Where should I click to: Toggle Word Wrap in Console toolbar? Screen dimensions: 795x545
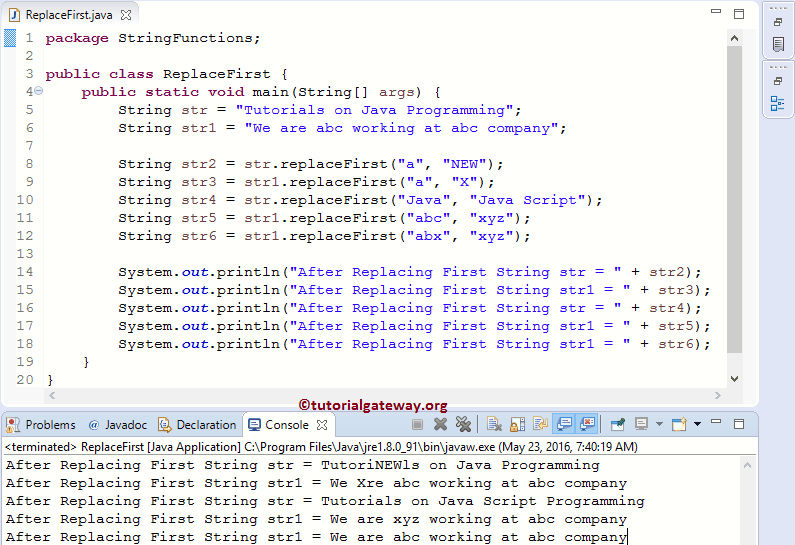click(x=540, y=424)
